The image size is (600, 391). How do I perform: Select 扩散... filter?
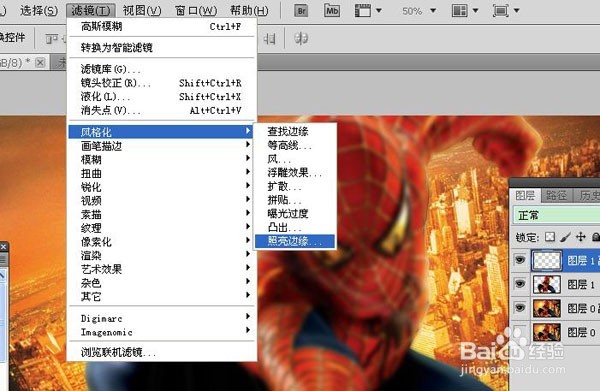point(295,186)
